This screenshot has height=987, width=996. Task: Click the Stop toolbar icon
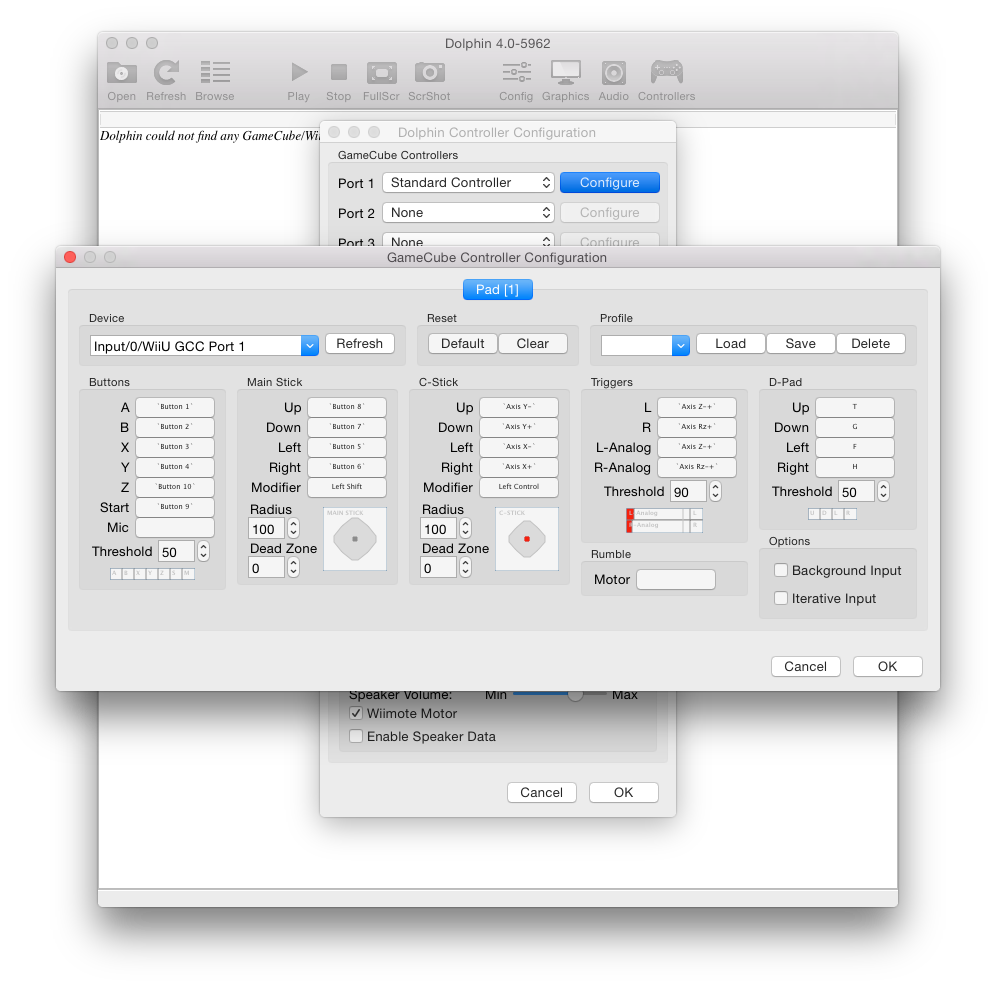339,72
